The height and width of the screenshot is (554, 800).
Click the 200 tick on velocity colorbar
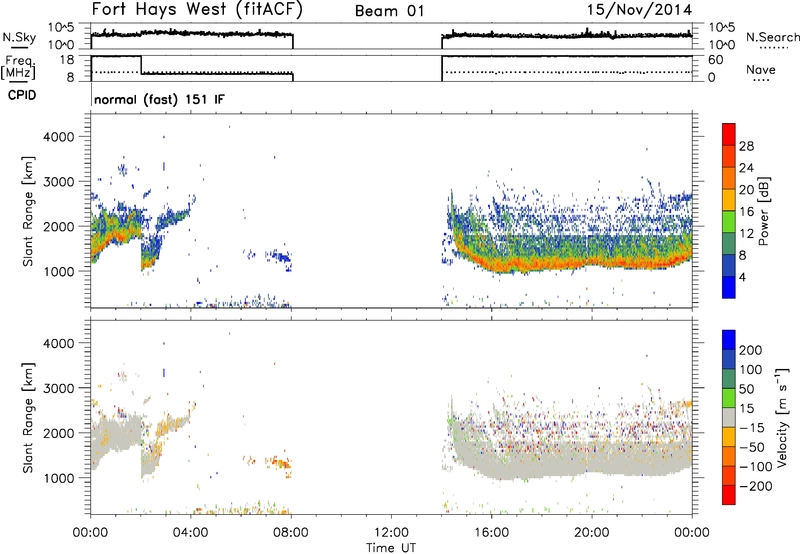[x=751, y=350]
